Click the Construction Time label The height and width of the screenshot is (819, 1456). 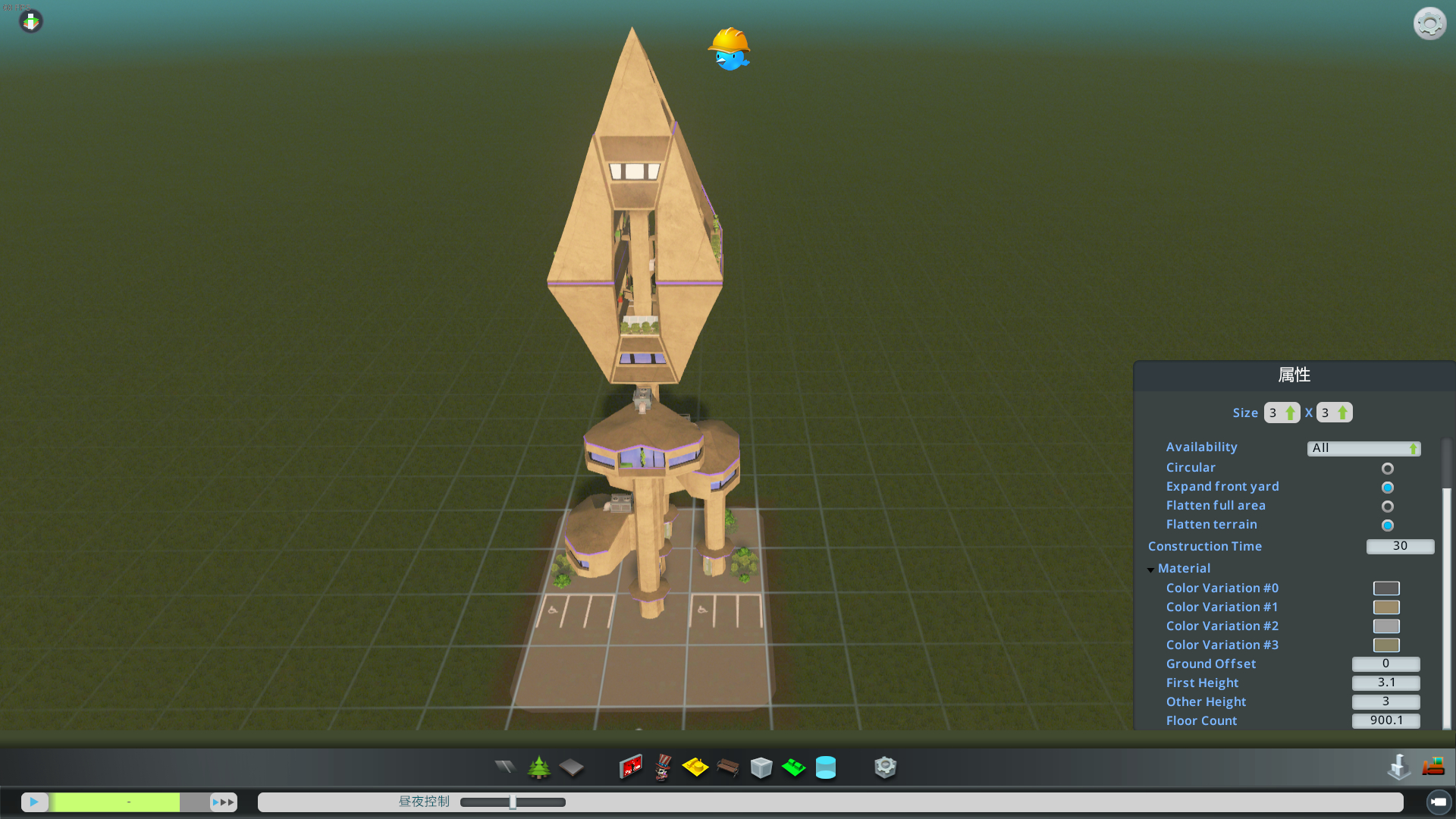point(1205,546)
